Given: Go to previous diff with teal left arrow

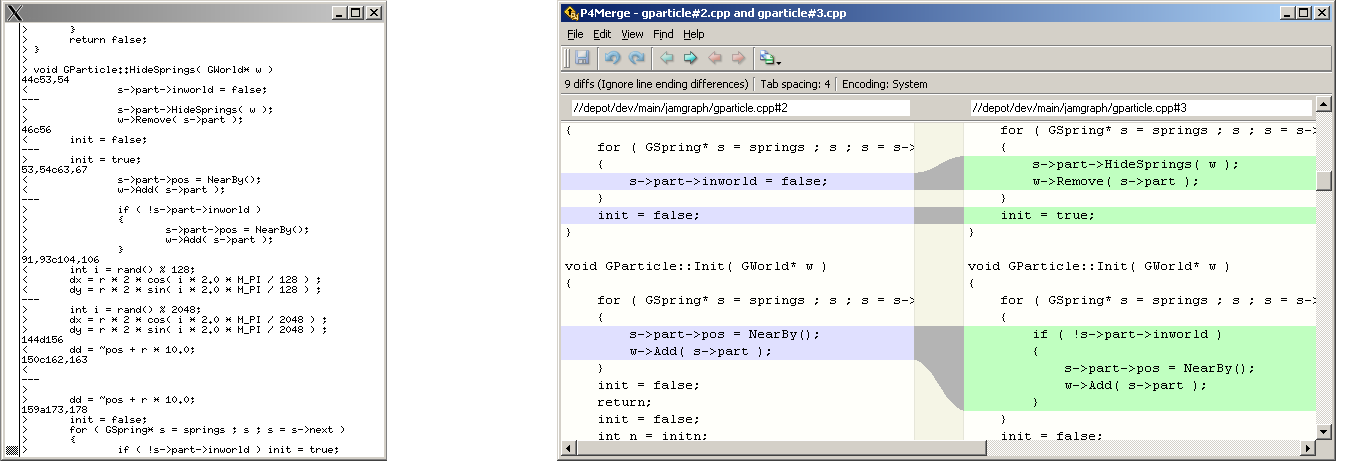Looking at the screenshot, I should pos(667,58).
